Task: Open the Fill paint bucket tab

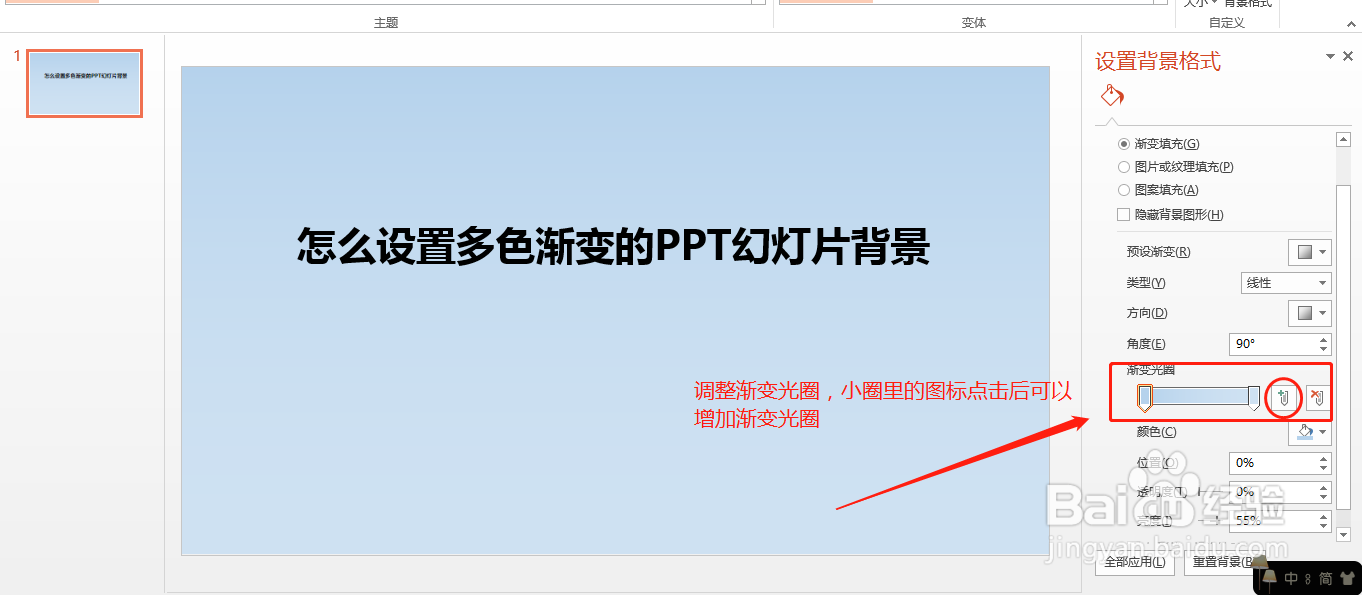Action: pyautogui.click(x=1112, y=96)
